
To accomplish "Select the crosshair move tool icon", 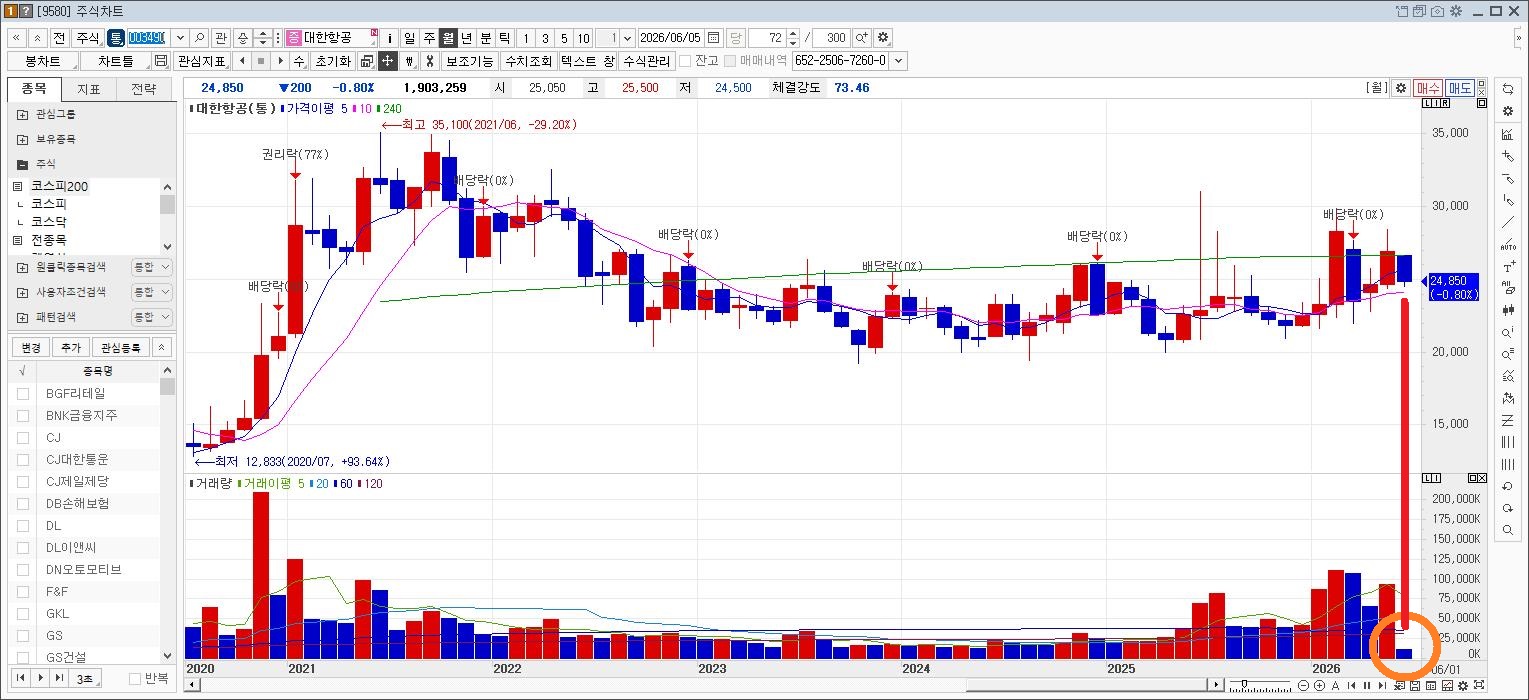I will (387, 61).
